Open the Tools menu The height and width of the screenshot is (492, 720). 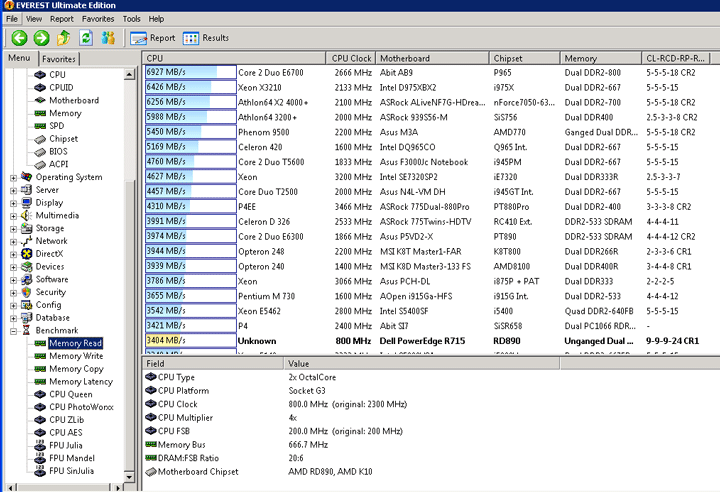click(131, 19)
